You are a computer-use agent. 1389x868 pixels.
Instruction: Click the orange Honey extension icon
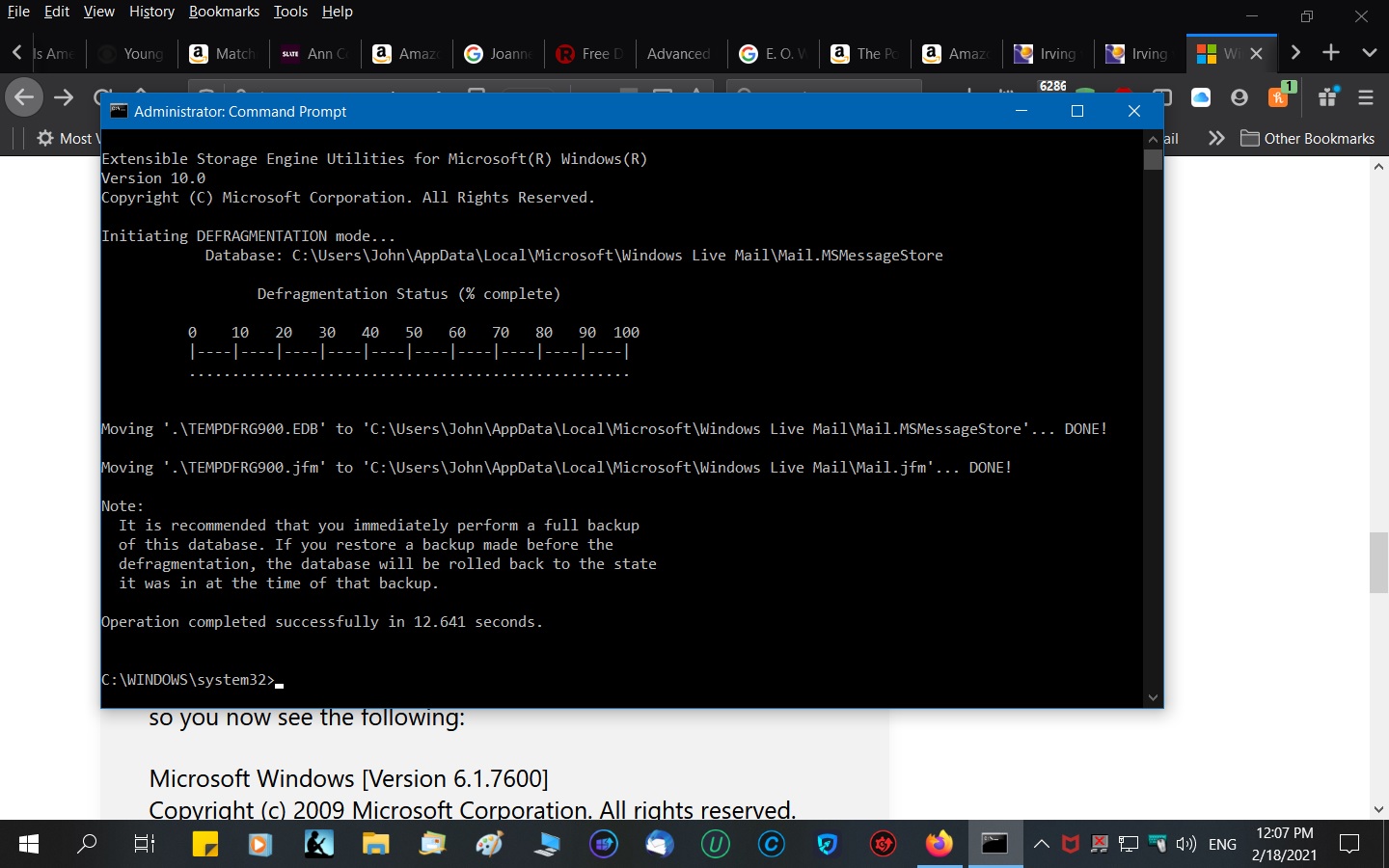[x=1279, y=97]
